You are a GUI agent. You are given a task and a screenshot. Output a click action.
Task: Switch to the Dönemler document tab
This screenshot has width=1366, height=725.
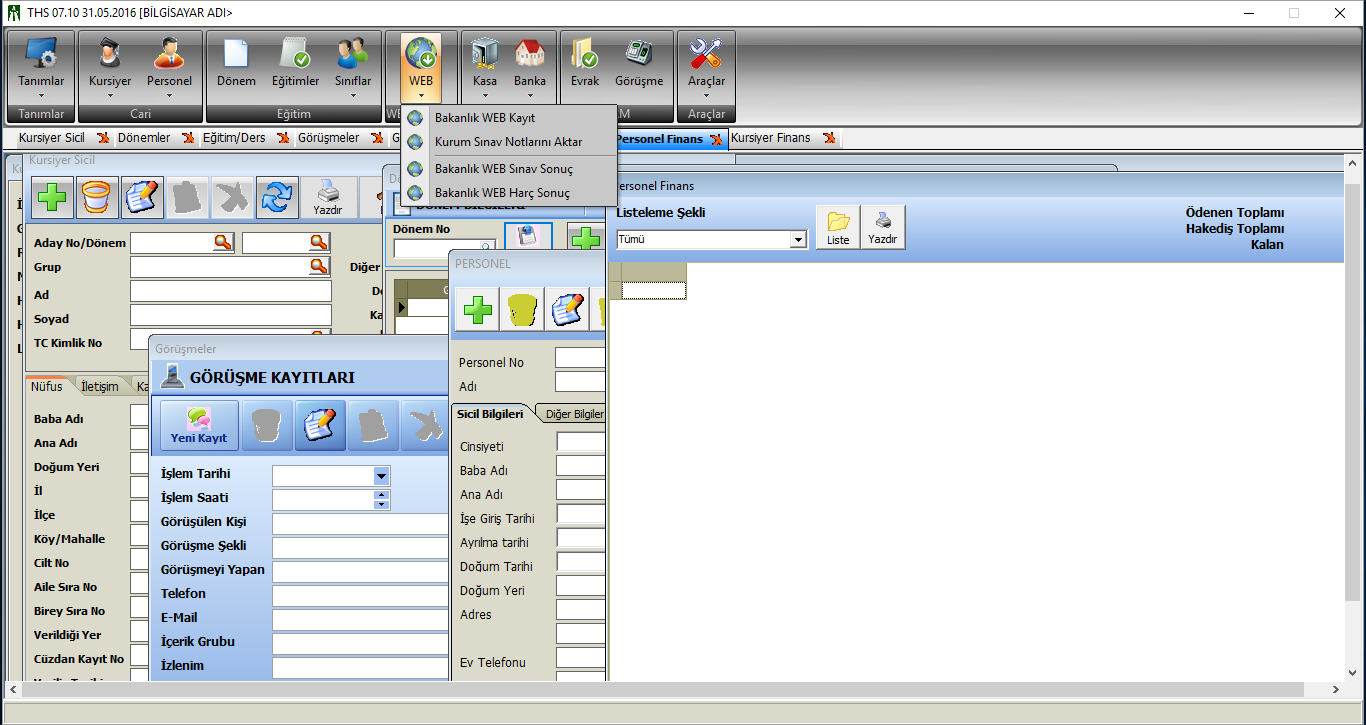click(144, 138)
